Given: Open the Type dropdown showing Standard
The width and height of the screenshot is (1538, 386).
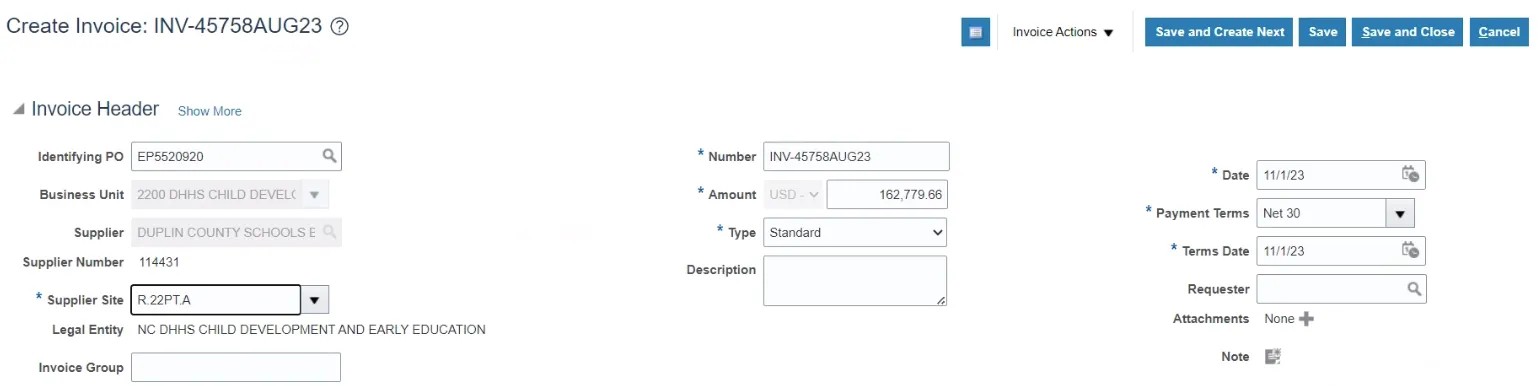Looking at the screenshot, I should click(854, 232).
